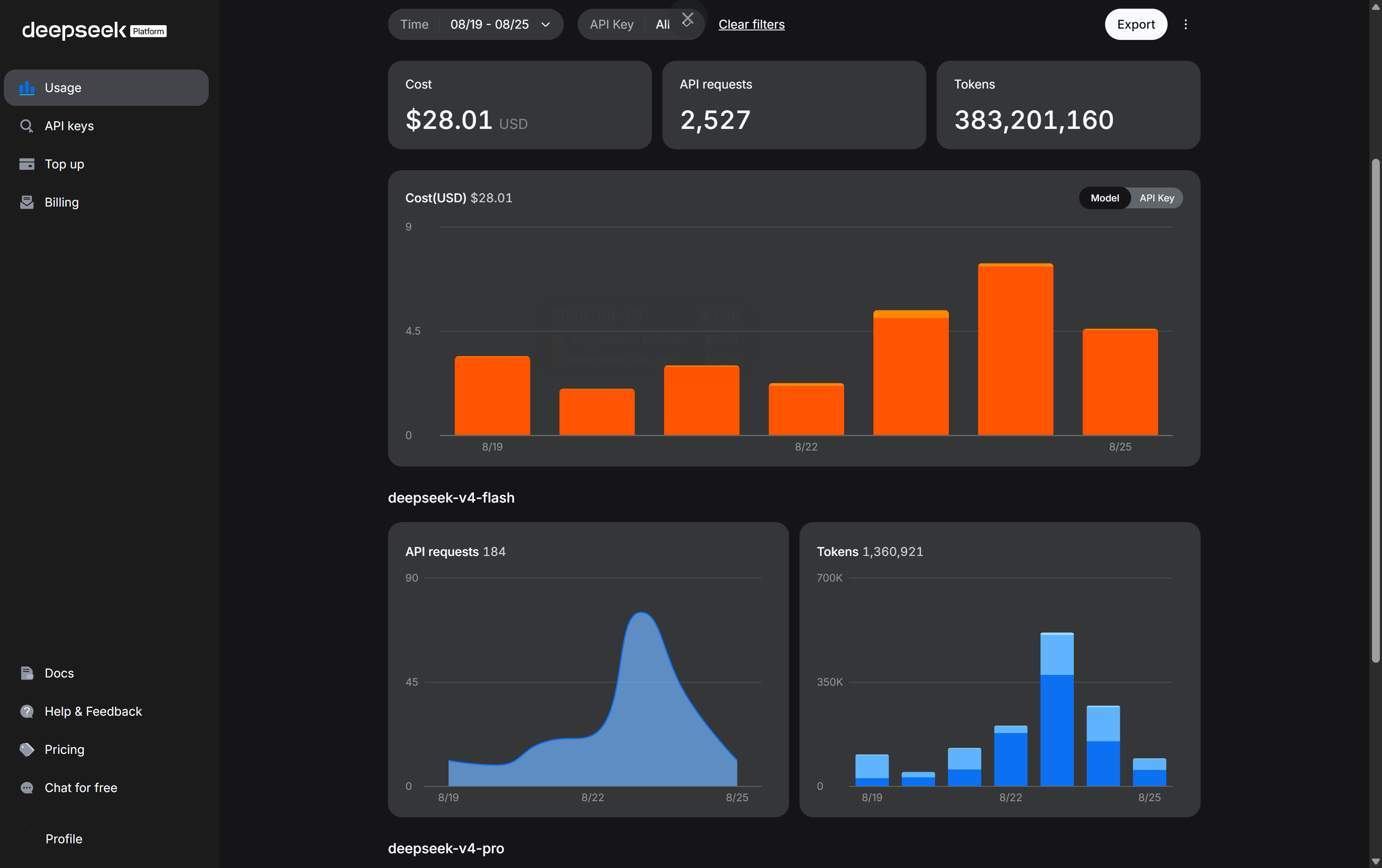Switch cost chart to API Key view
The width and height of the screenshot is (1382, 868).
pyautogui.click(x=1156, y=198)
